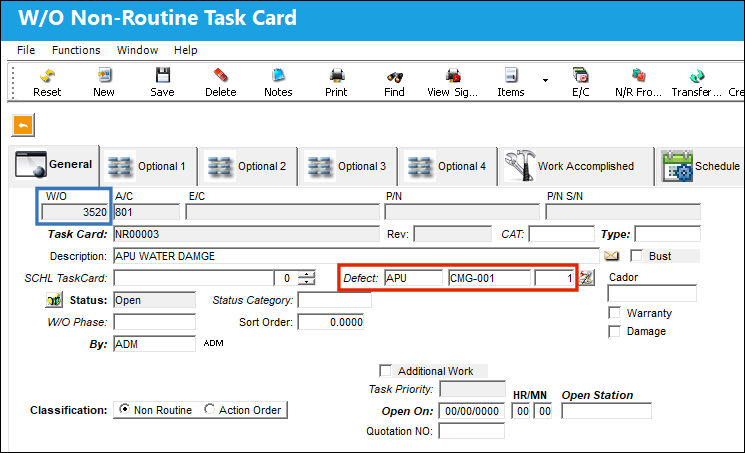This screenshot has height=453, width=745.
Task: Click the Quotation NO field
Action: point(471,431)
